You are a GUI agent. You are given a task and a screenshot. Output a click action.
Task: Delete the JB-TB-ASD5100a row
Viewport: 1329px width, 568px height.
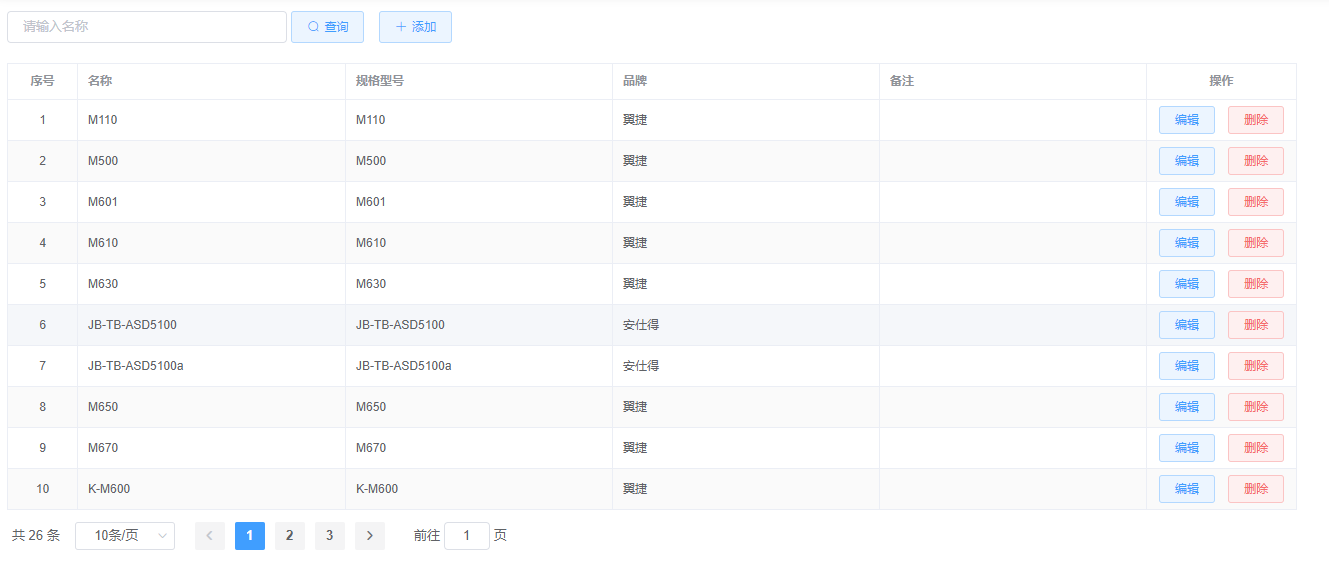[x=1255, y=366]
